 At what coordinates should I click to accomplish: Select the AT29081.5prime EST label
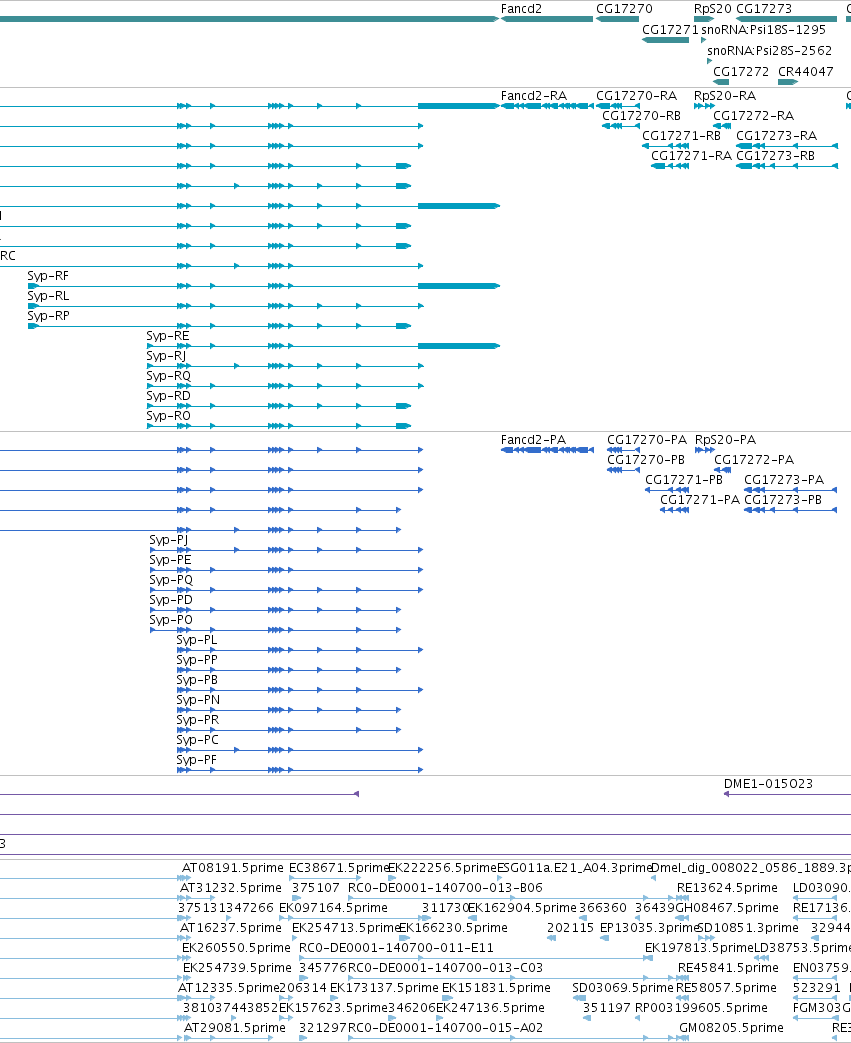point(235,1028)
